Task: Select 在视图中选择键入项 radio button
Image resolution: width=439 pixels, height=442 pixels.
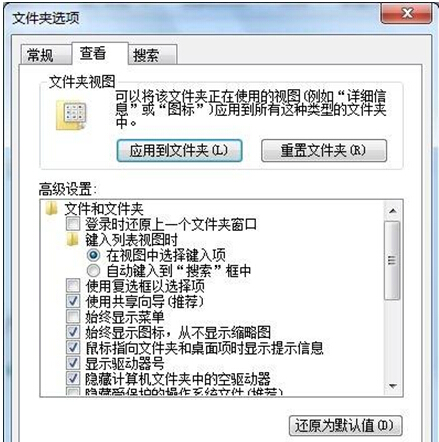Action: tap(93, 255)
